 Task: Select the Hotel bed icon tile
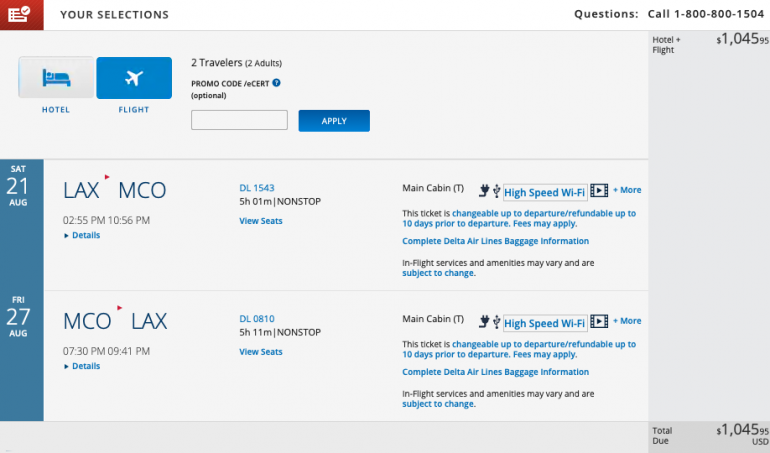click(x=56, y=78)
